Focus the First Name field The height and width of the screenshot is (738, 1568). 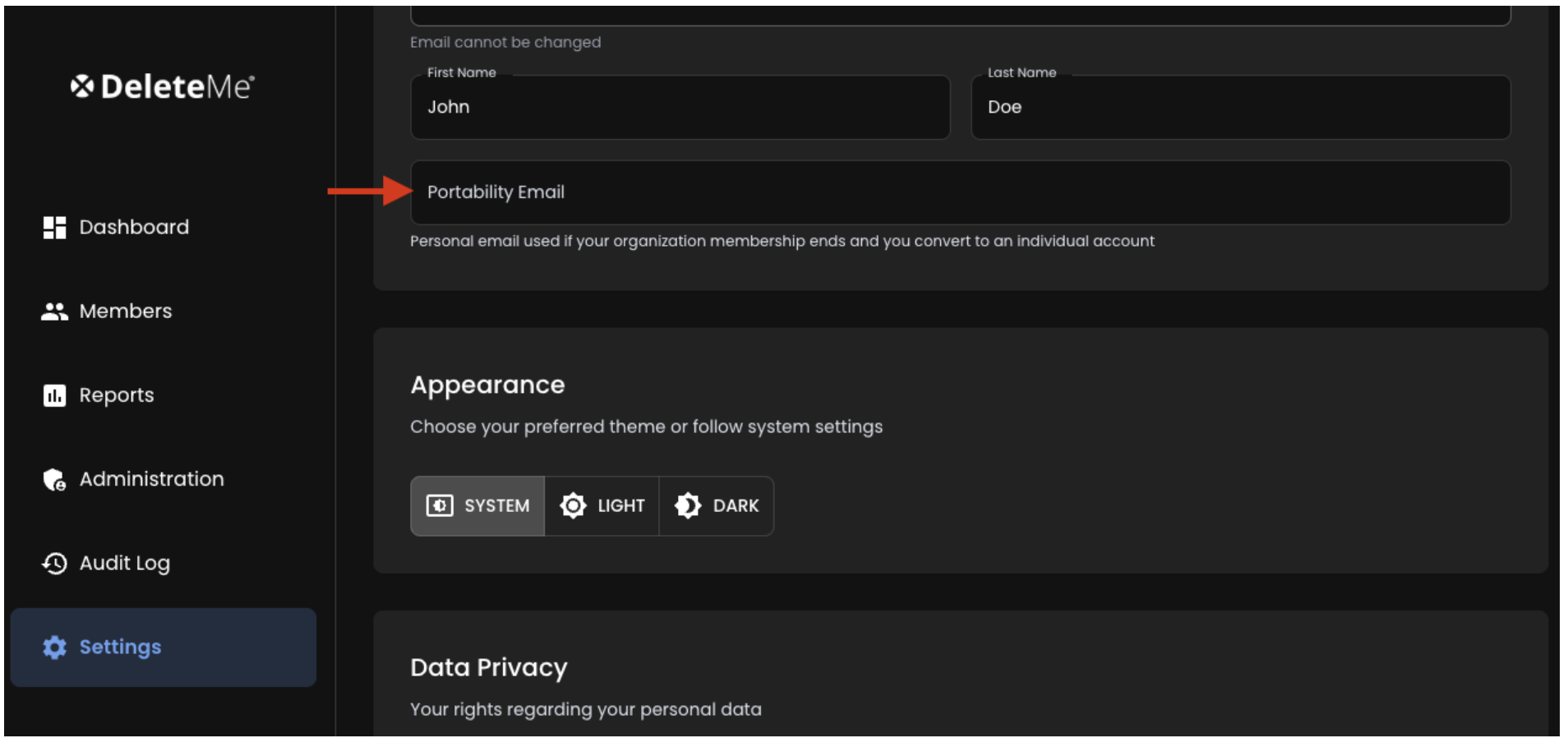pos(680,108)
